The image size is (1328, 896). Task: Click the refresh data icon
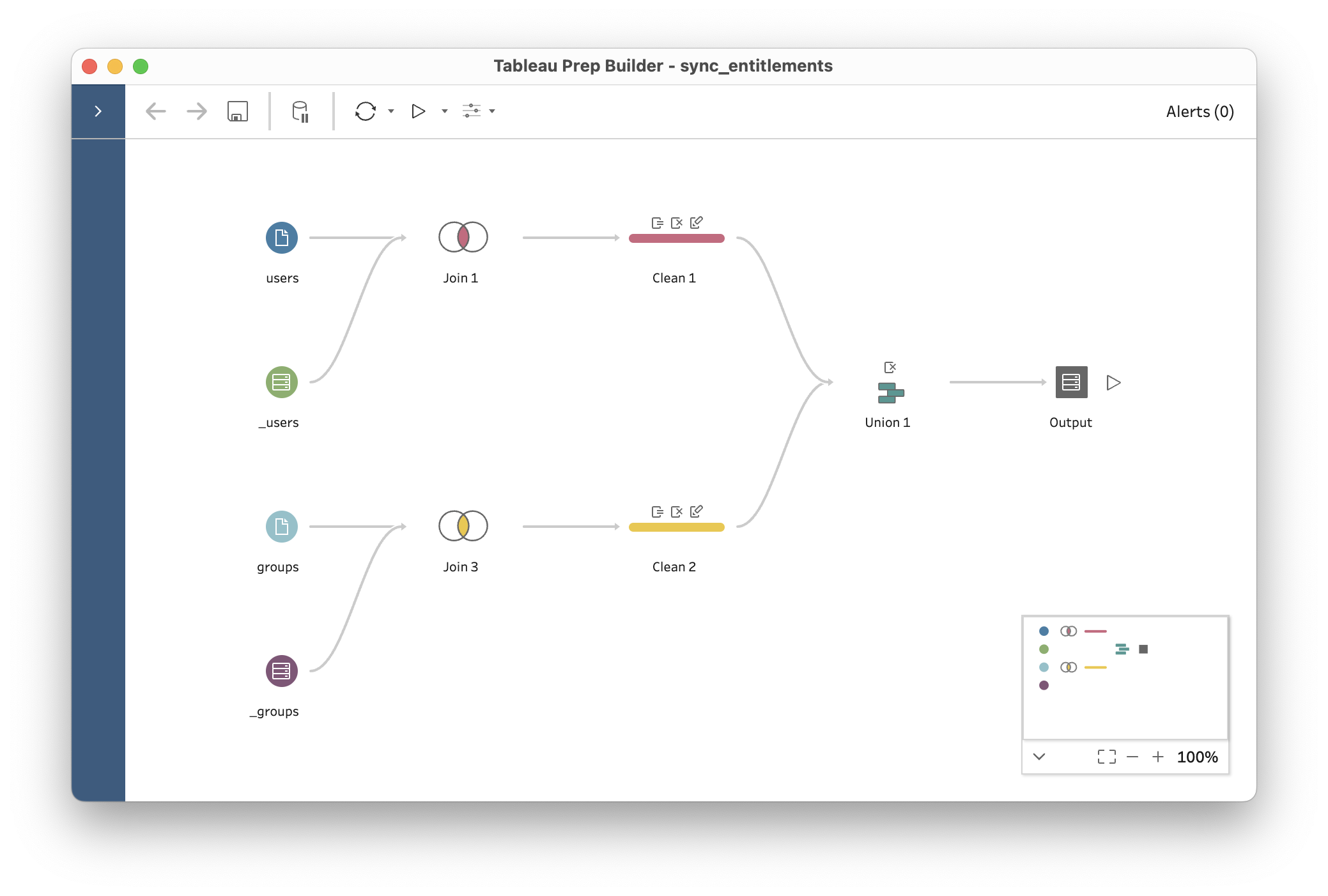pos(366,111)
